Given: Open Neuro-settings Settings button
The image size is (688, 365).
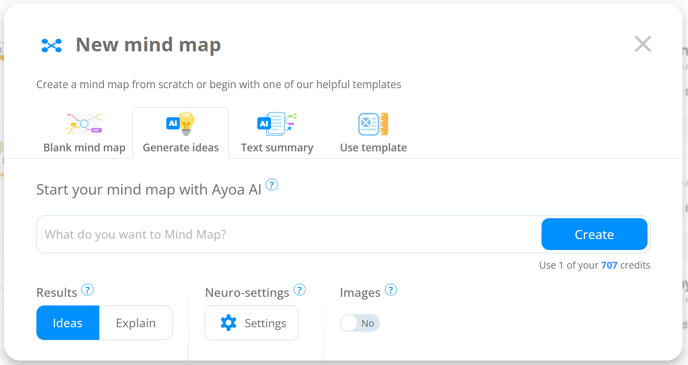Looking at the screenshot, I should tap(252, 323).
